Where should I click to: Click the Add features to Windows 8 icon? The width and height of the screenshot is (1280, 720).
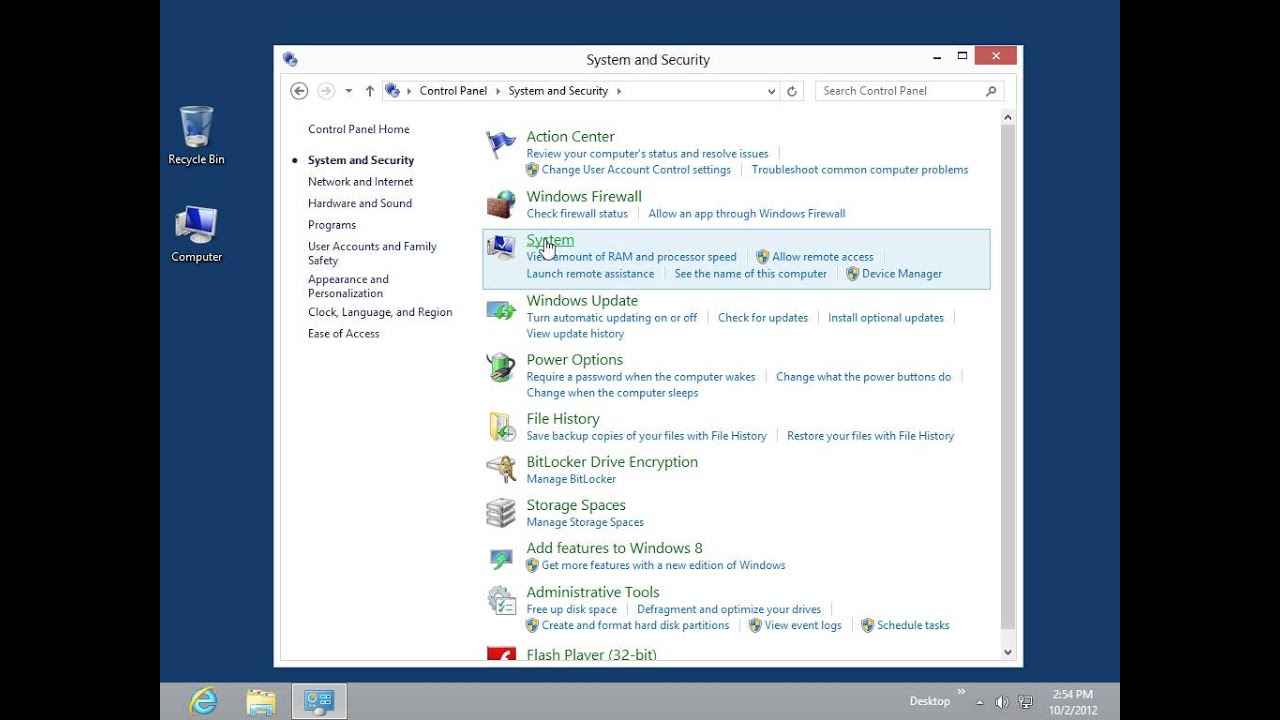501,557
